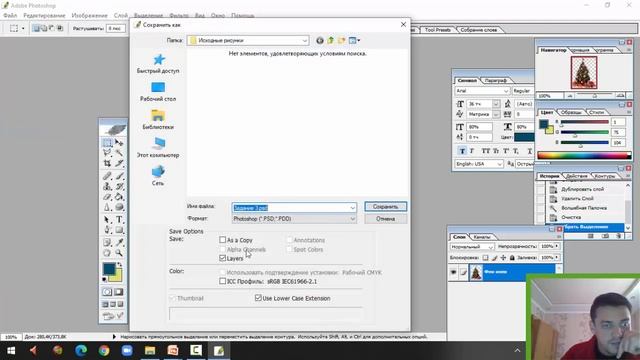Open Рабочий стол location
Image resolution: width=640 pixels, height=360 pixels.
click(x=158, y=92)
